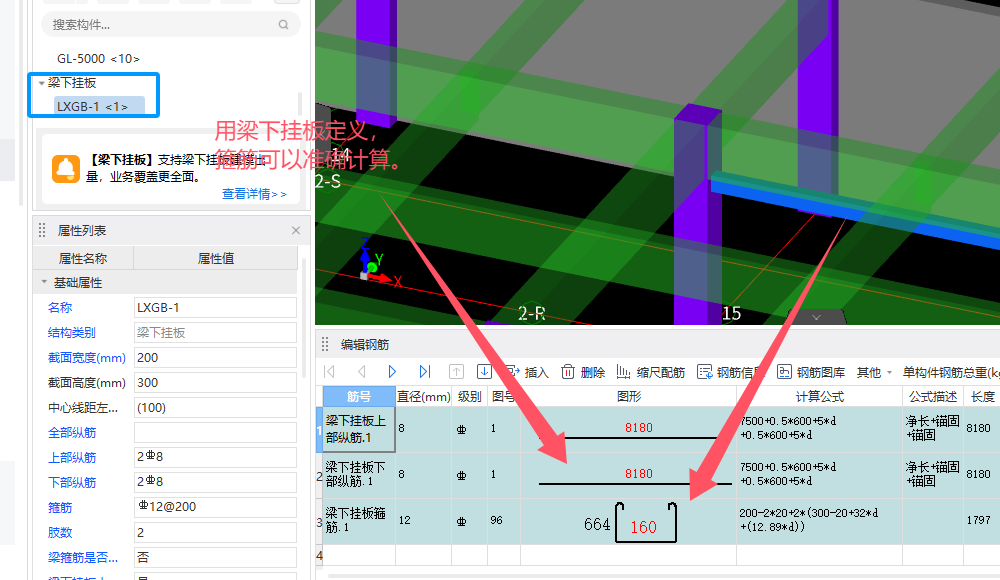Click the 公式描述 column header

tap(933, 396)
